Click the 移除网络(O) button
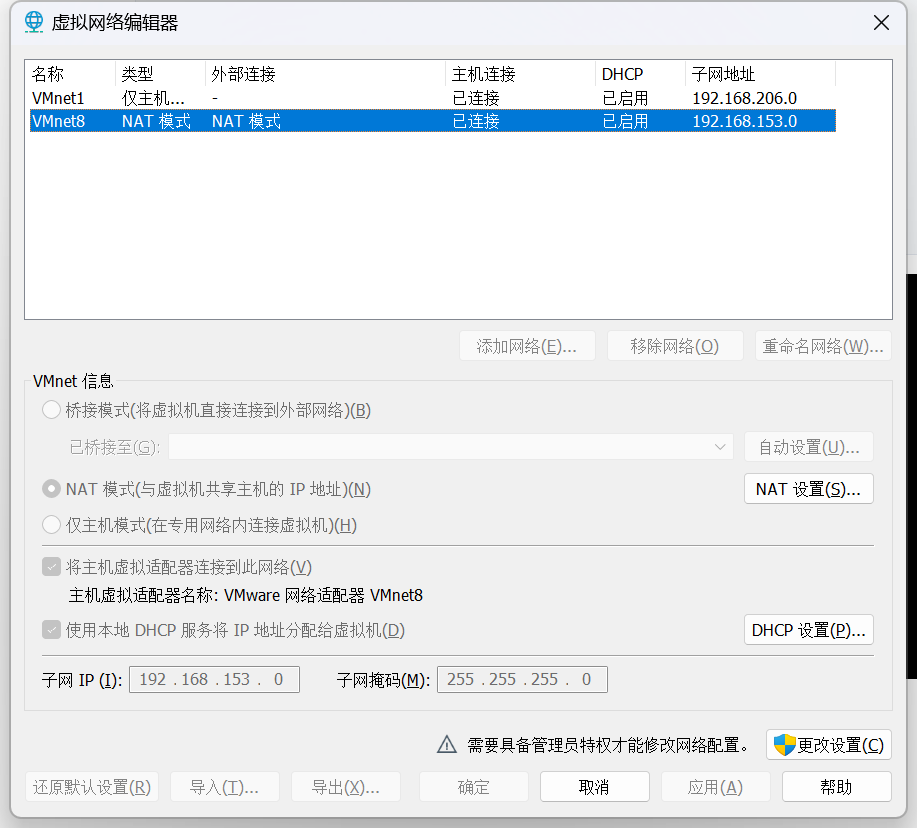 click(675, 346)
